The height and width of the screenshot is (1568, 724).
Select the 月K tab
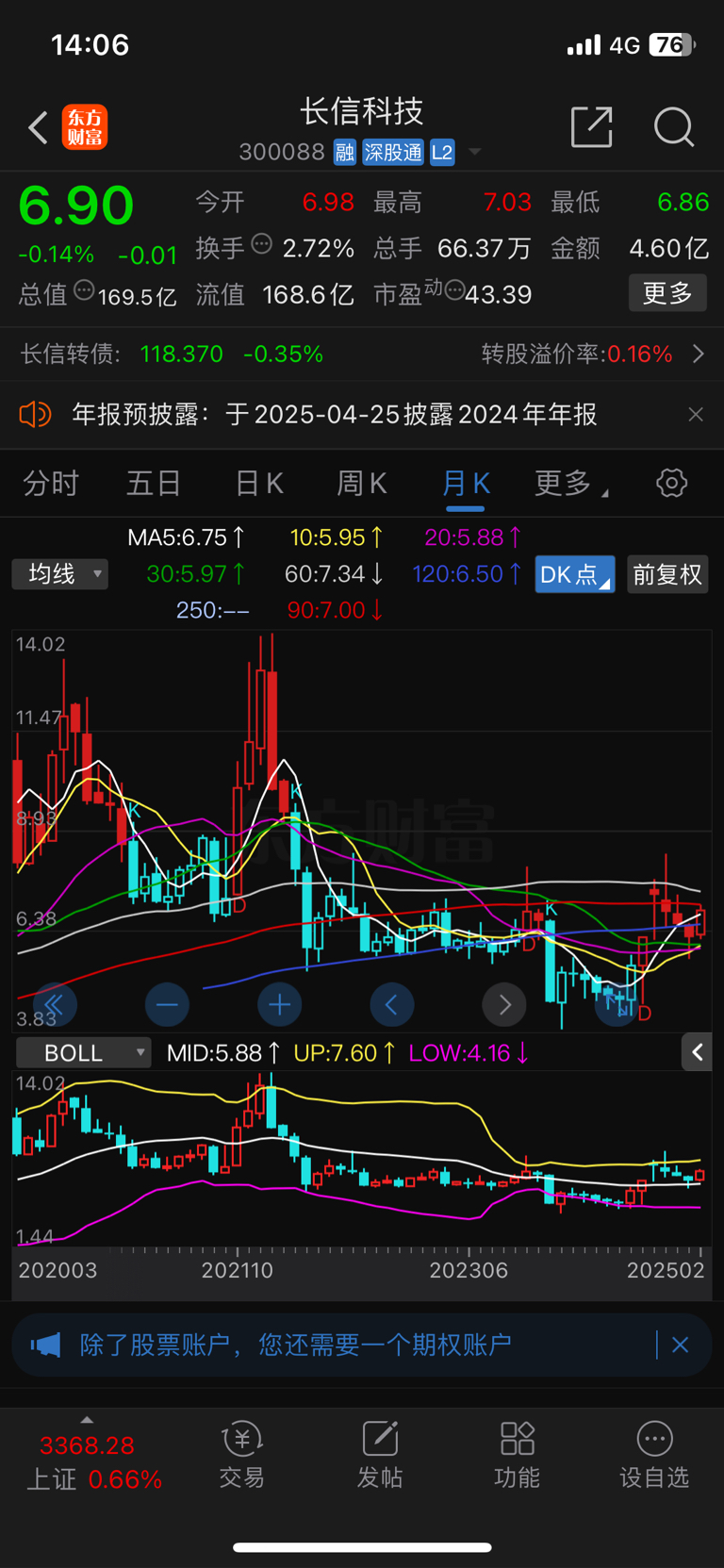[466, 484]
